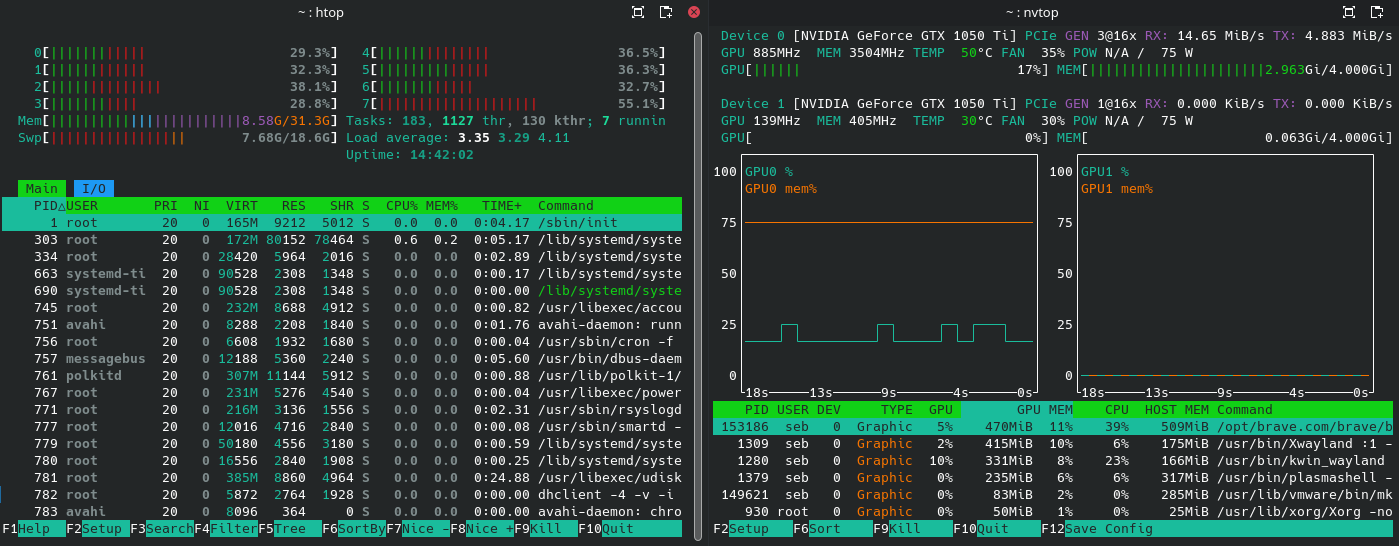This screenshot has width=1399, height=546.
Task: Open the F6 Sort menu in nvtop
Action: tap(824, 528)
